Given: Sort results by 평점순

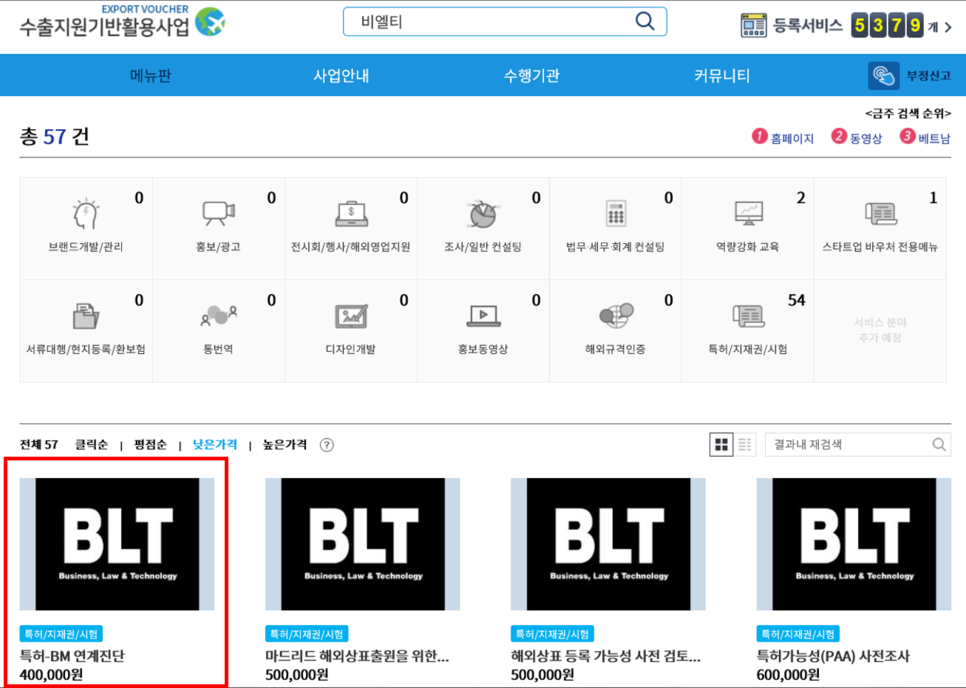Looking at the screenshot, I should click(x=150, y=445).
